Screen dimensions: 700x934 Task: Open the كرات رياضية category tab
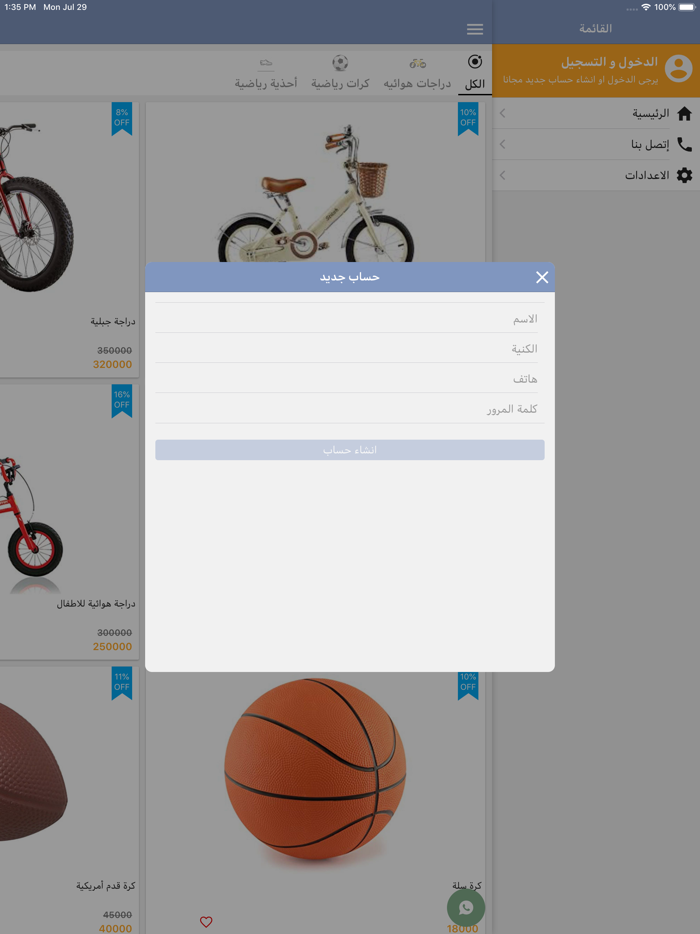[x=340, y=73]
